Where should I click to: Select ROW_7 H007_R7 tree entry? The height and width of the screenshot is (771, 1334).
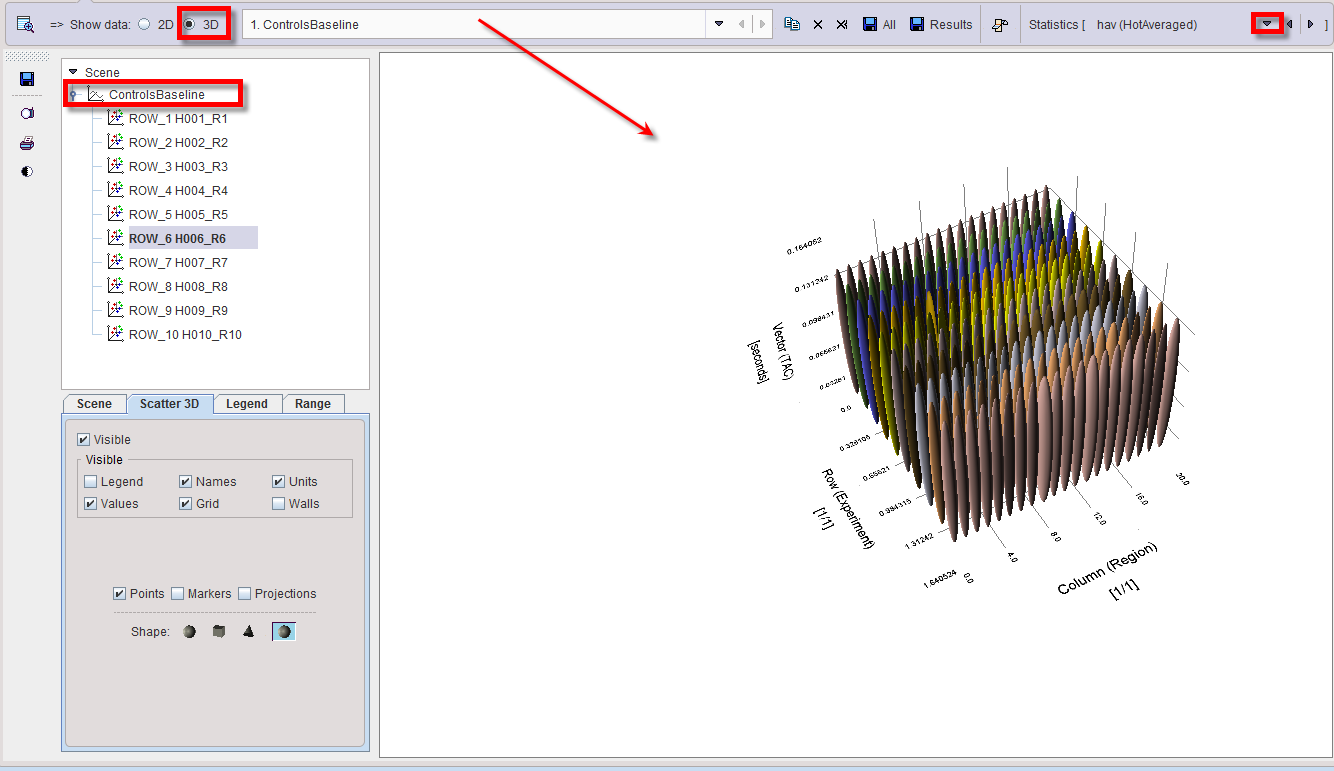click(x=178, y=262)
